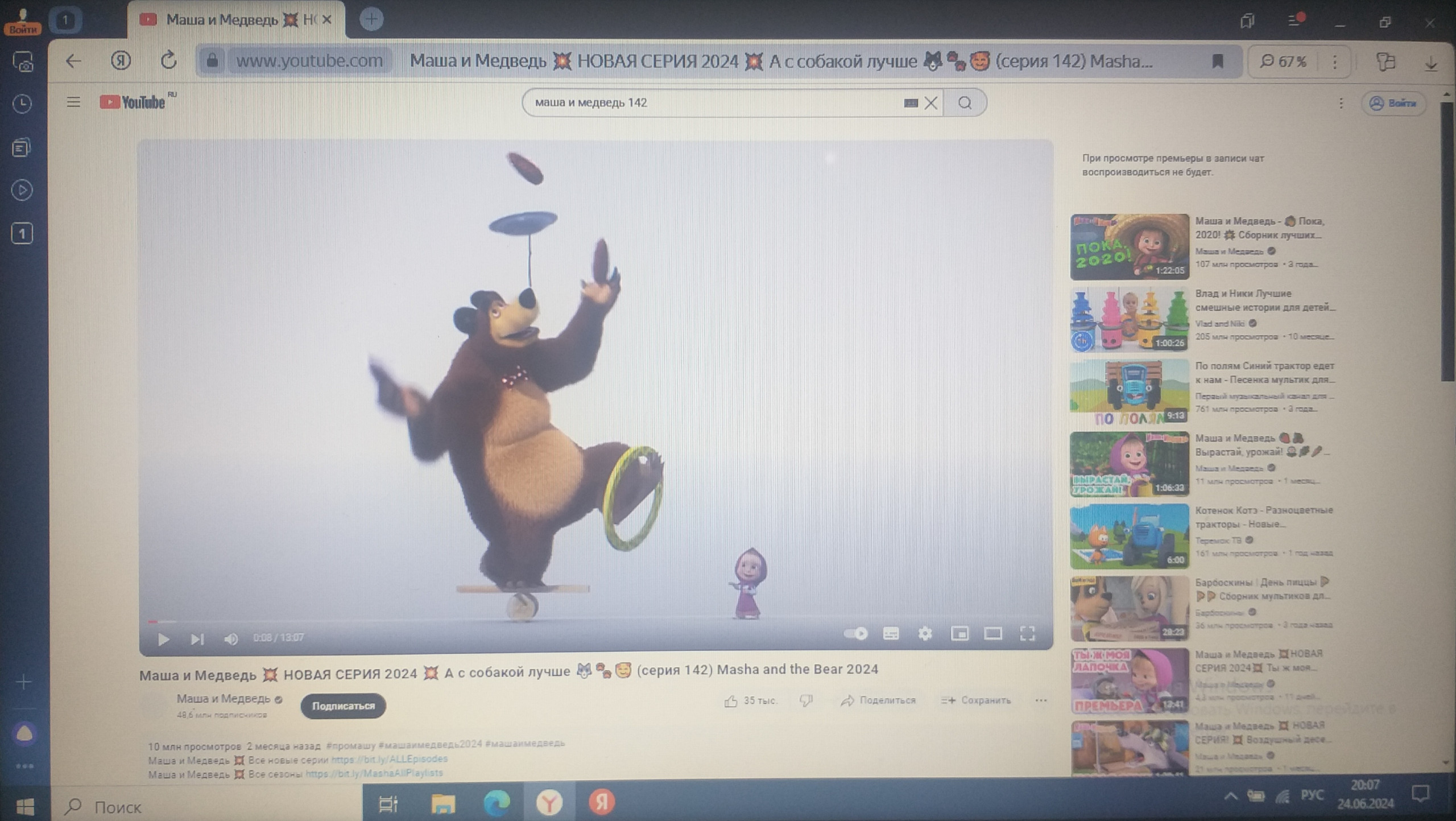This screenshot has width=1456, height=821.
Task: Open the Котенок Котэ video title
Action: click(1264, 517)
